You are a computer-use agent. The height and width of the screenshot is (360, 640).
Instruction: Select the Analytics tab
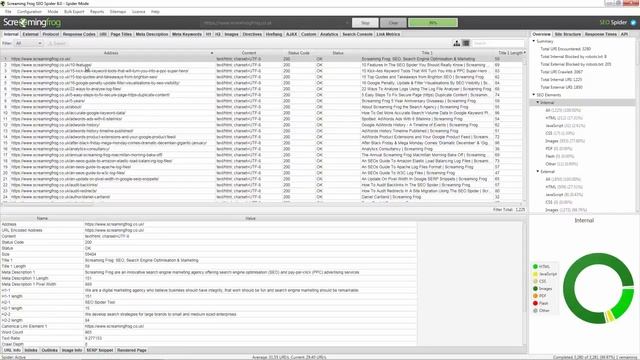[x=329, y=34]
